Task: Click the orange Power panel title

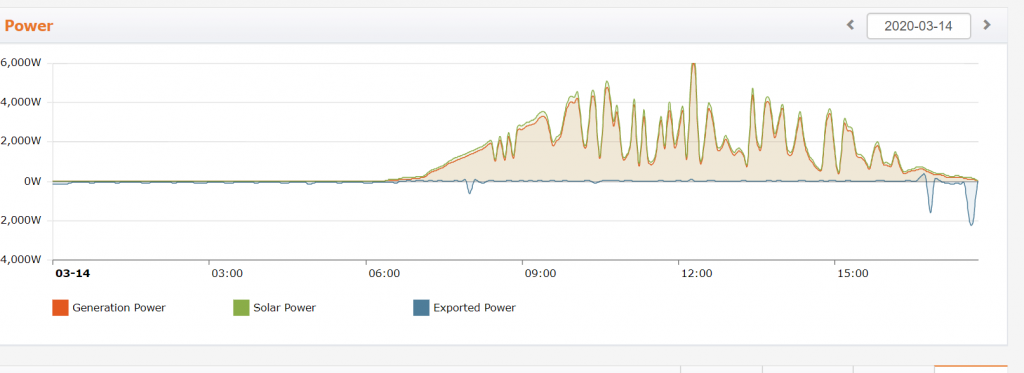Action: (29, 26)
